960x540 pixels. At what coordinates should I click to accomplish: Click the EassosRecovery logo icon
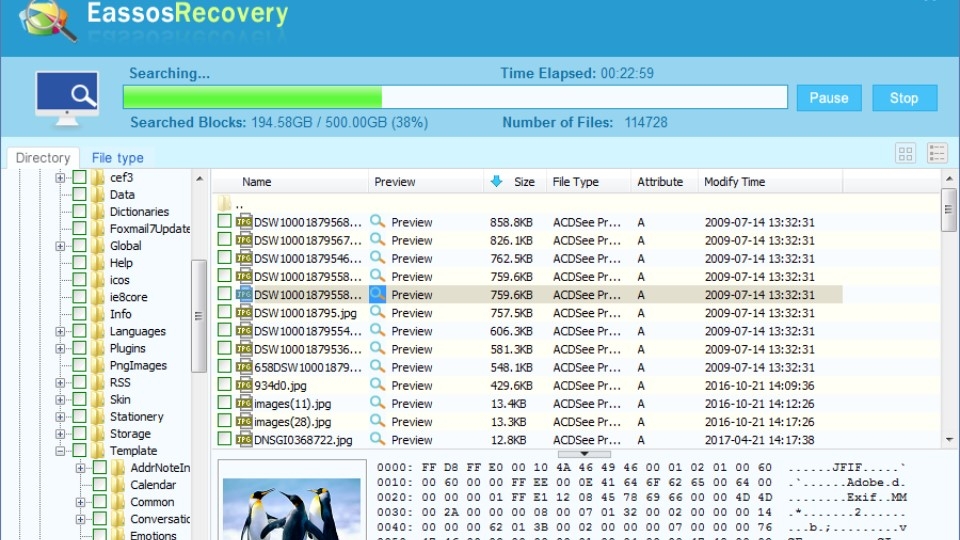tap(48, 20)
